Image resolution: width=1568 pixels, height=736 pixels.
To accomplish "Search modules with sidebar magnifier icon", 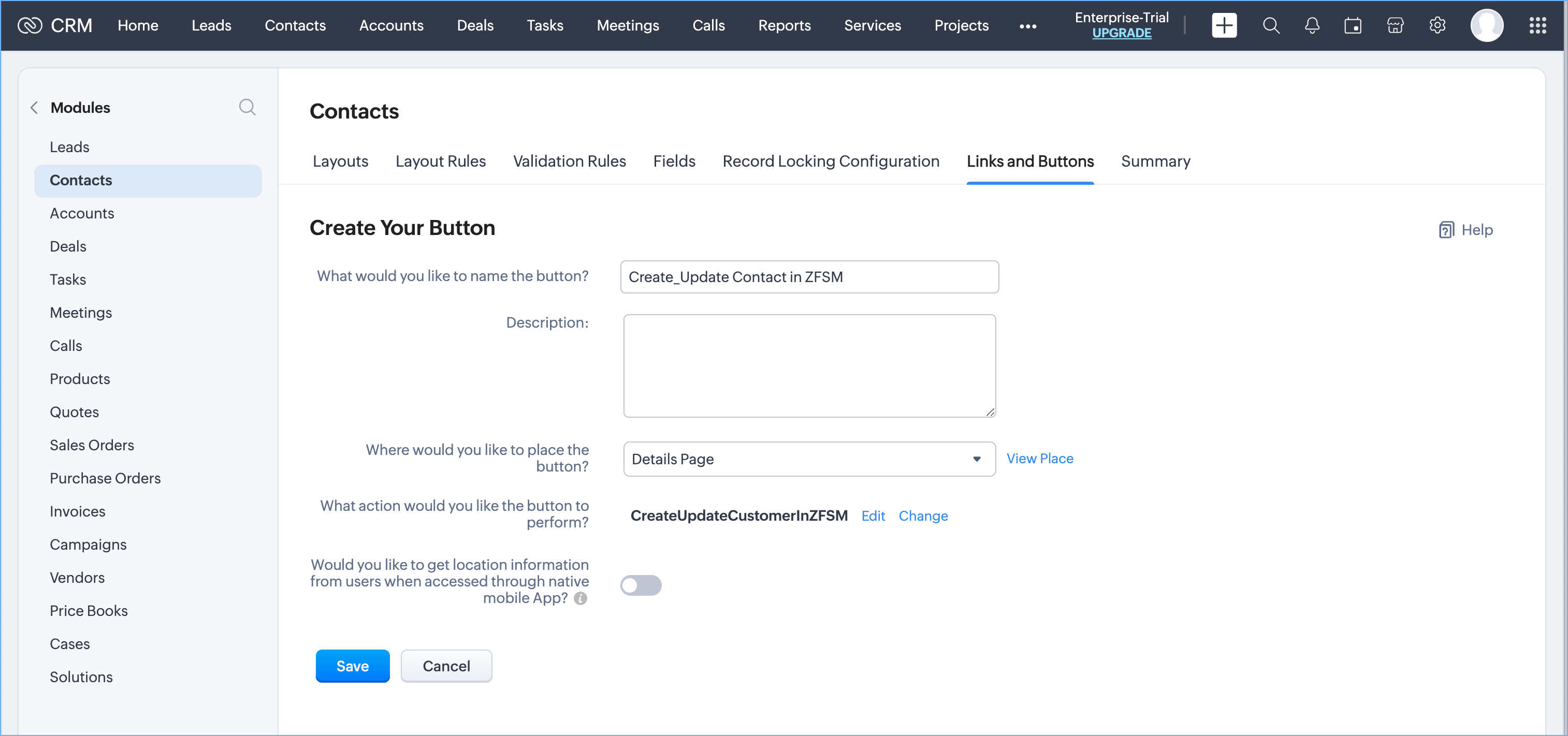I will pos(246,107).
